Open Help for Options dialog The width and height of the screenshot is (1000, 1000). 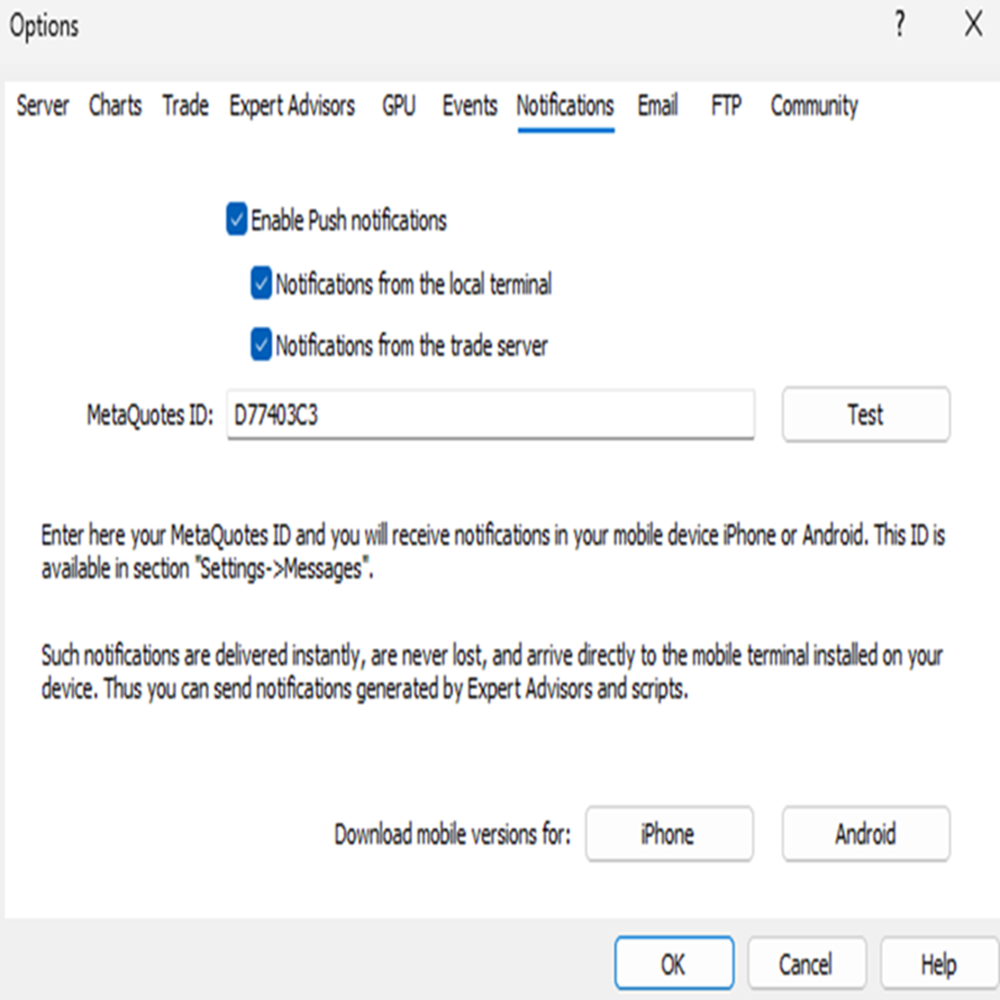point(939,964)
